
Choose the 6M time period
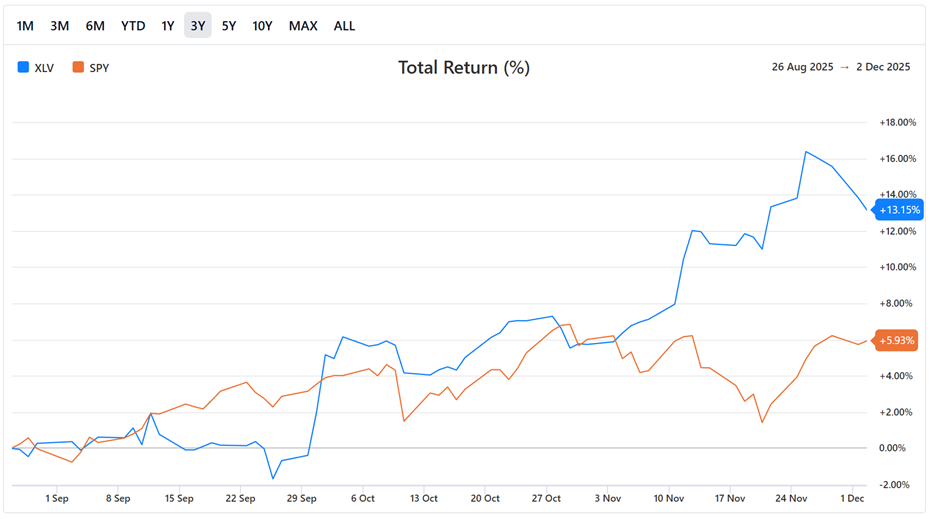coord(95,26)
